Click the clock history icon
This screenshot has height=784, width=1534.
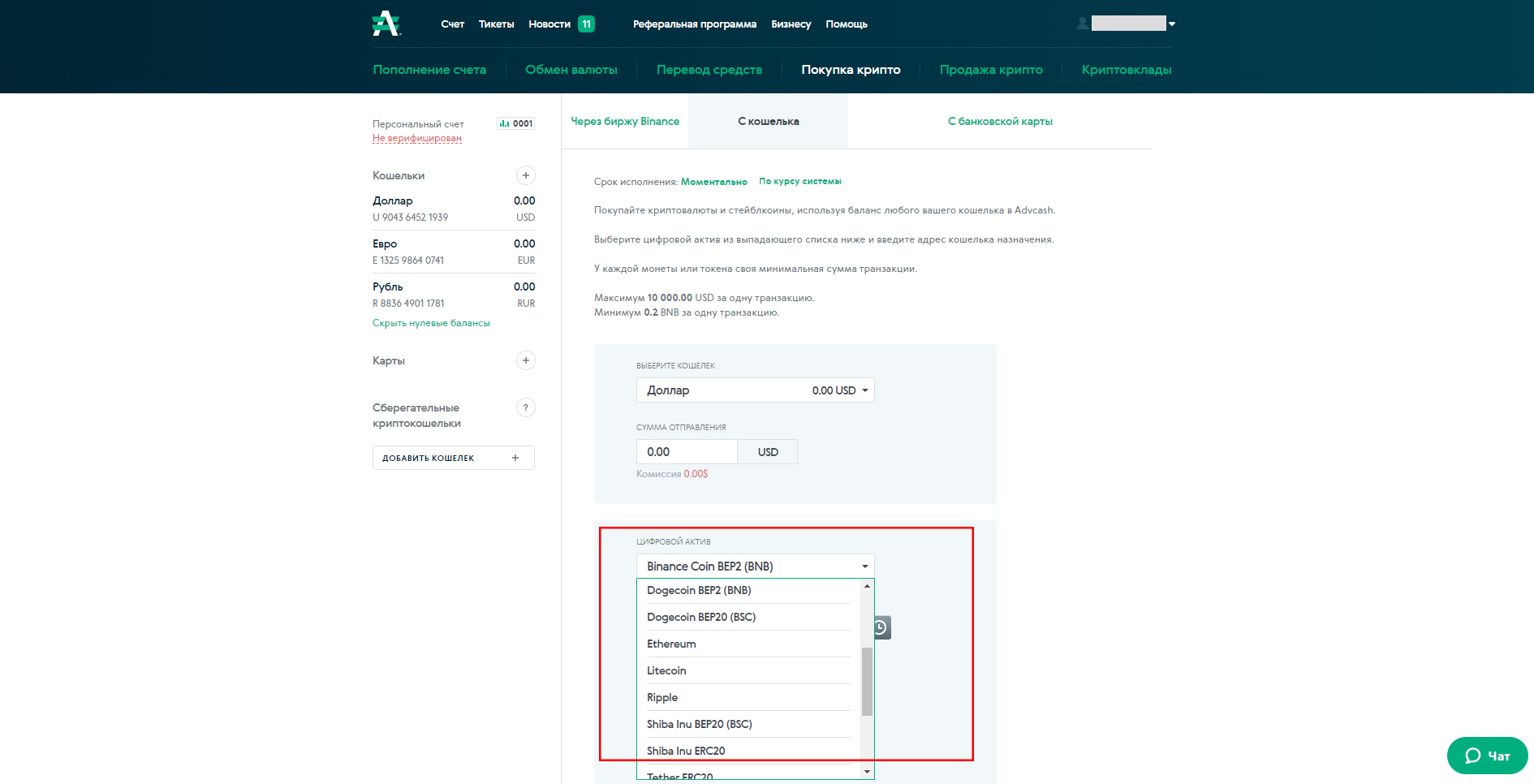(881, 627)
